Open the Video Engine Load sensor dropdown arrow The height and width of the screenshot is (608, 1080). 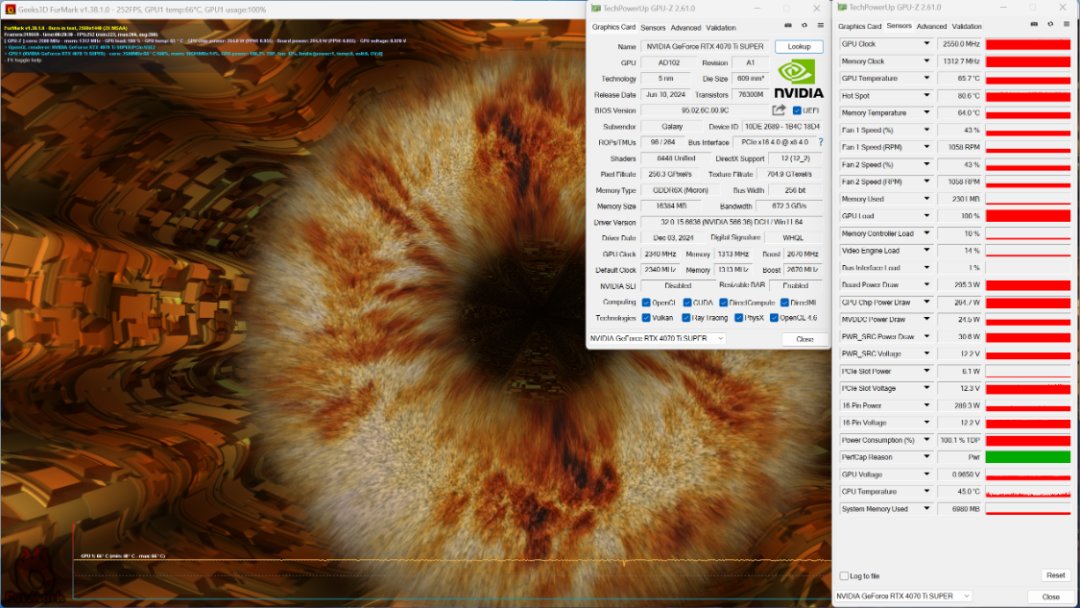click(x=926, y=251)
